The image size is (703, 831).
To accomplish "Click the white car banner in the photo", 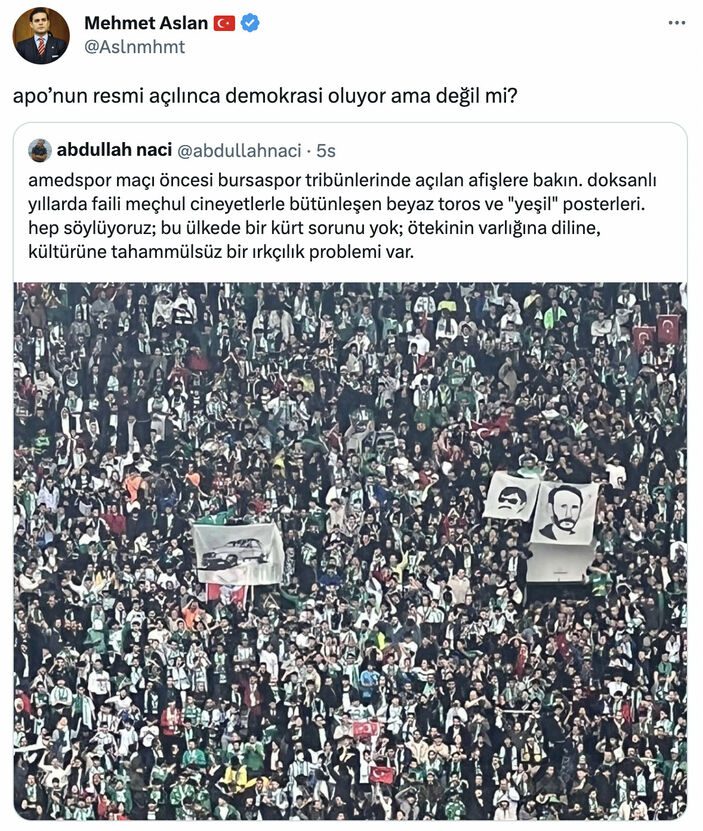I will [238, 554].
